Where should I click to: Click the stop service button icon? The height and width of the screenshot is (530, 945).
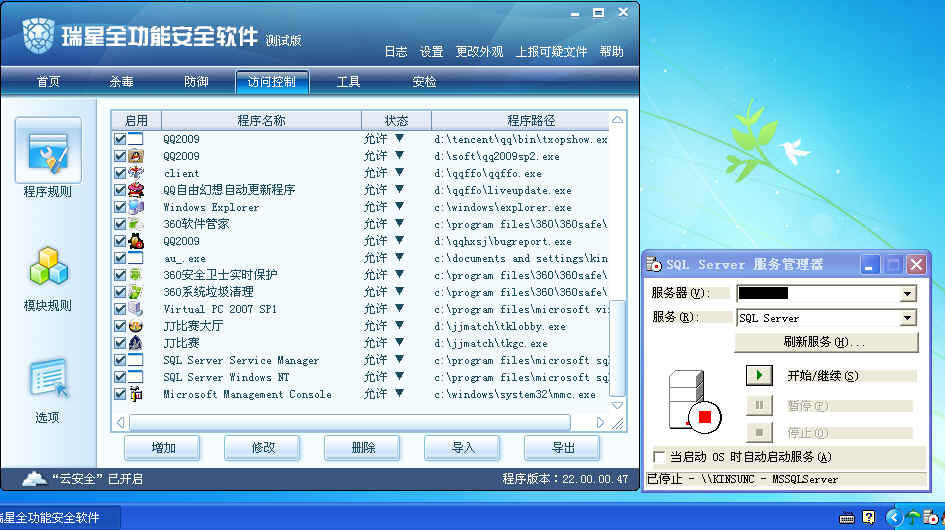pos(759,432)
